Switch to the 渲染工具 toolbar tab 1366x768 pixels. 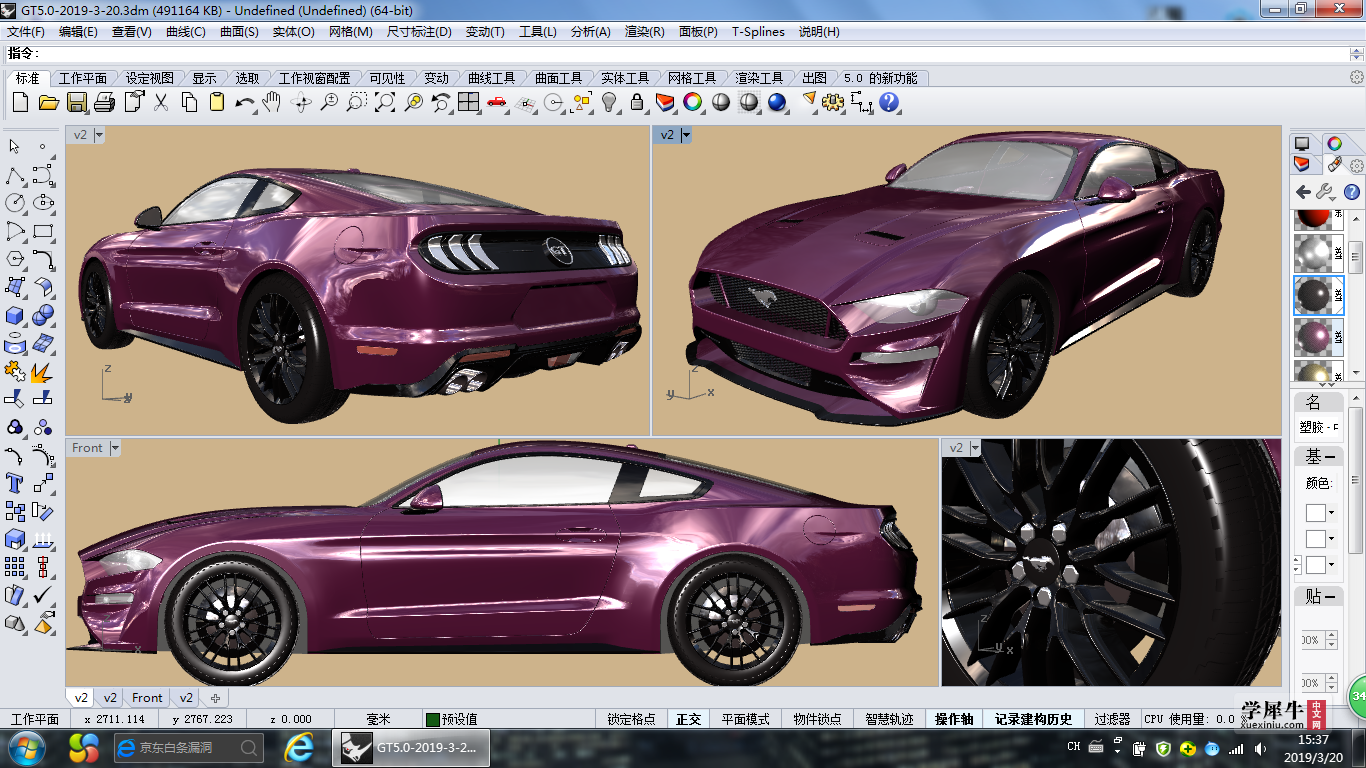pos(759,78)
